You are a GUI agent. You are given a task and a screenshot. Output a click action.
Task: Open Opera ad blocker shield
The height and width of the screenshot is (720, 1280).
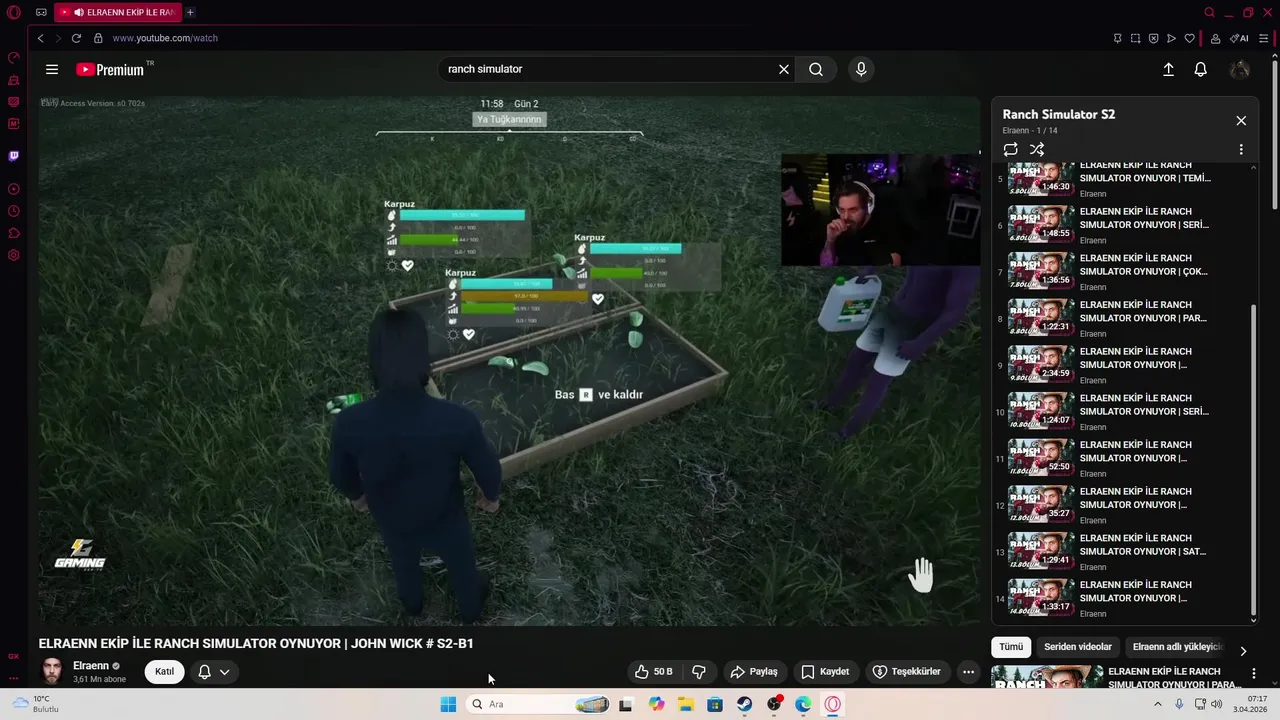(x=1153, y=38)
